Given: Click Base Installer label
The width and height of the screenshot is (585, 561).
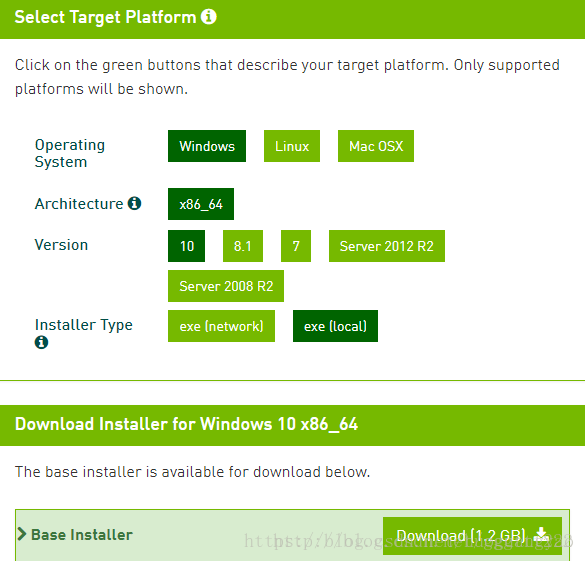Looking at the screenshot, I should pyautogui.click(x=82, y=535).
